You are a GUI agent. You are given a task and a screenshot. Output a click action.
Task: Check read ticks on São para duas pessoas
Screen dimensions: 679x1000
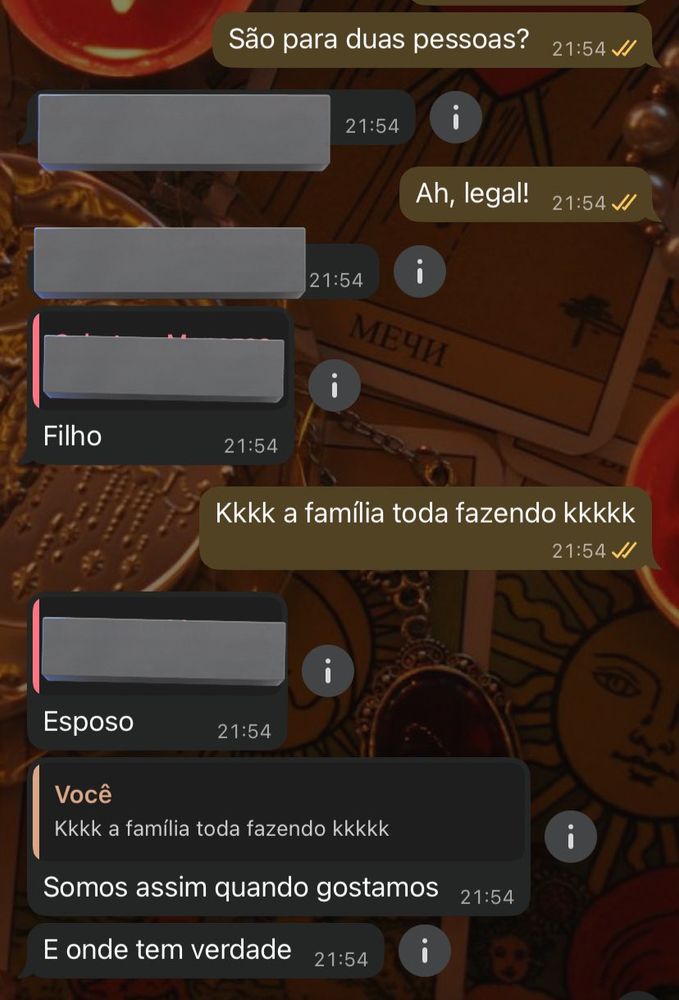[x=624, y=48]
